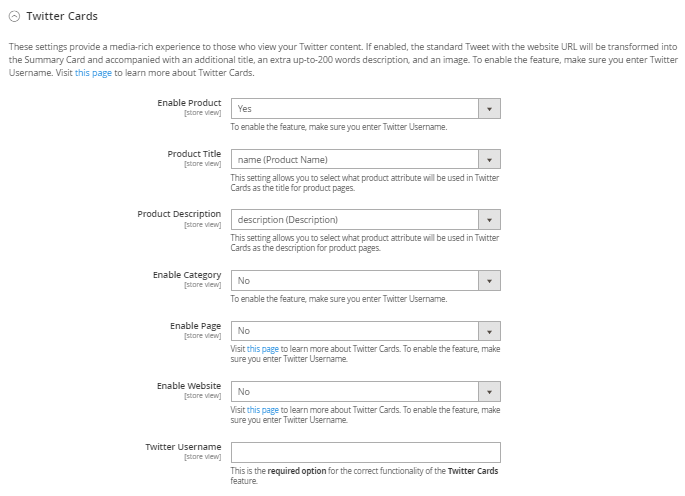Follow the 'this page' link in the intro paragraph
Screen dimensions: 685x496
(x=95, y=73)
